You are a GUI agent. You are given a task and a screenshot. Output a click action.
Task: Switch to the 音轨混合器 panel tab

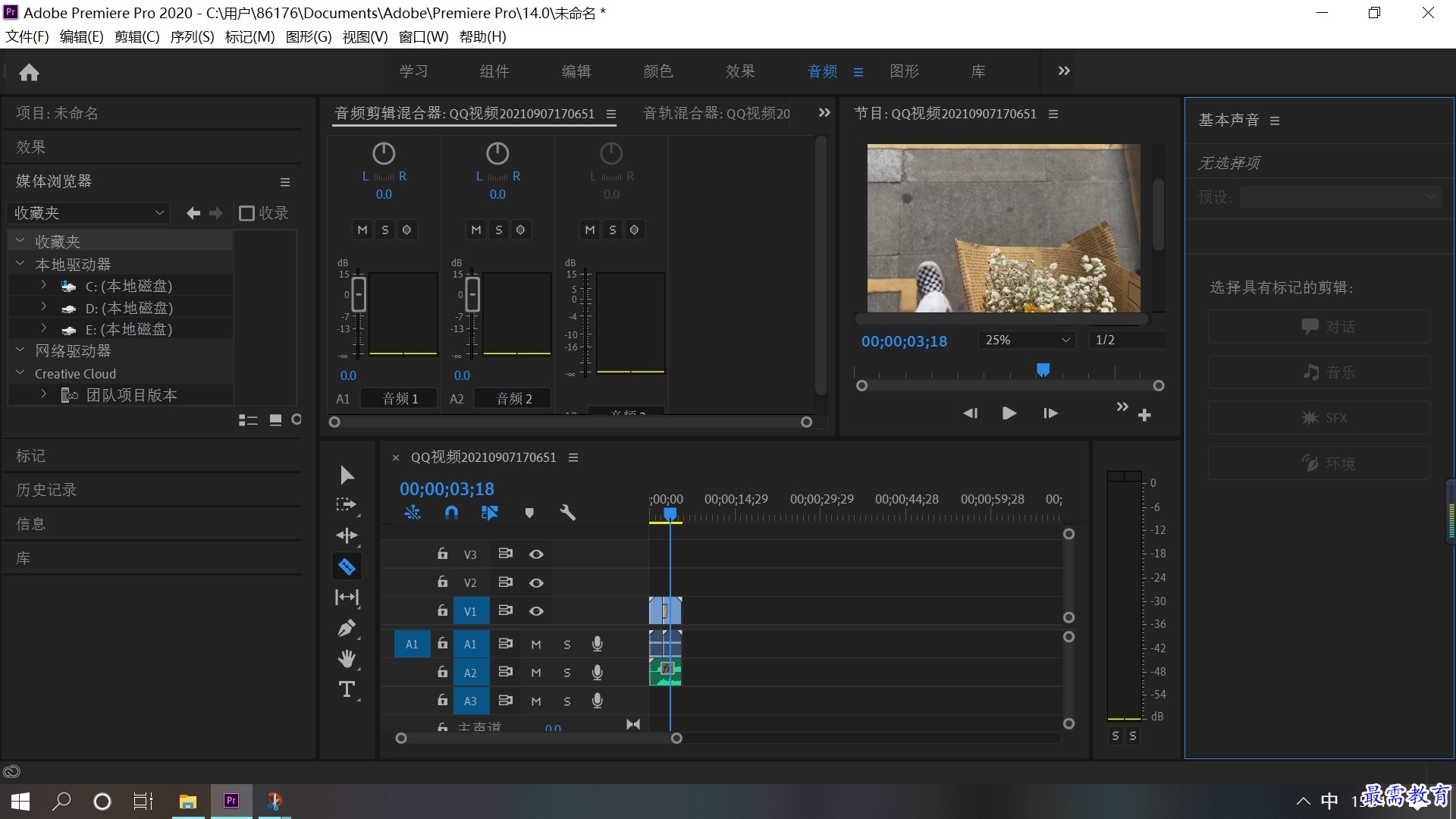click(x=717, y=114)
